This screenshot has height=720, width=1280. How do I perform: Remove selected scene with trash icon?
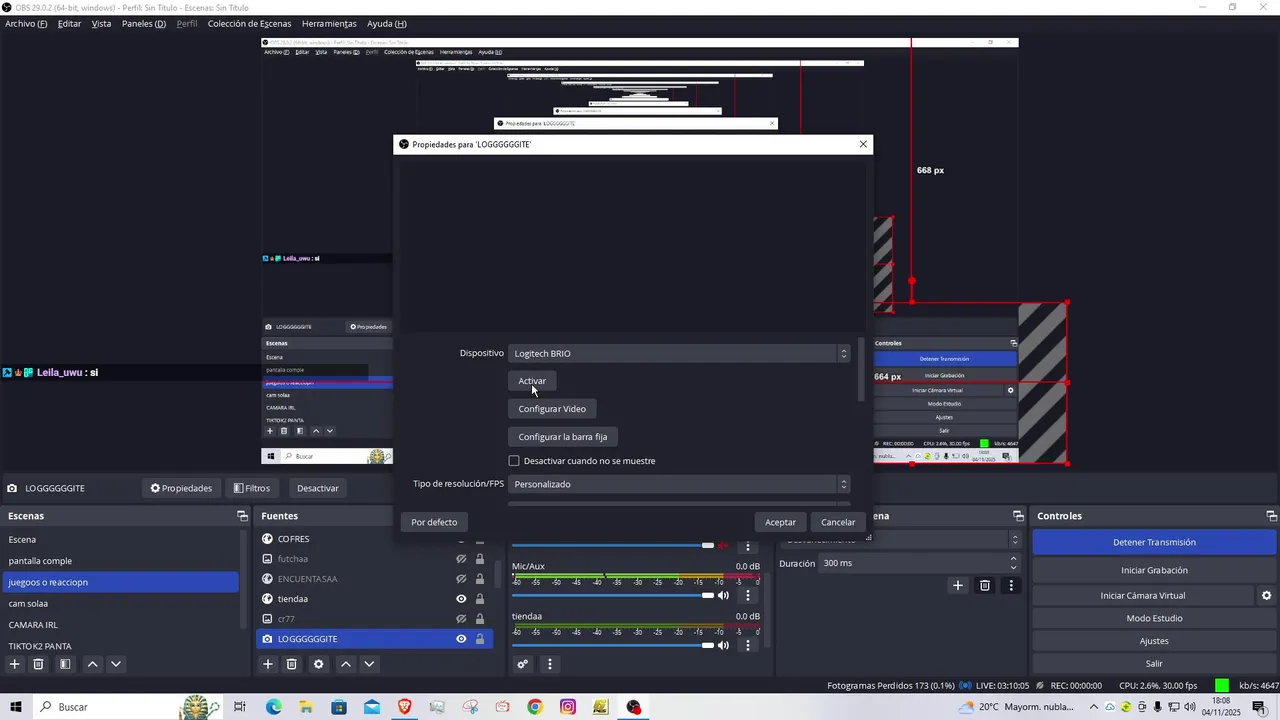(38, 664)
